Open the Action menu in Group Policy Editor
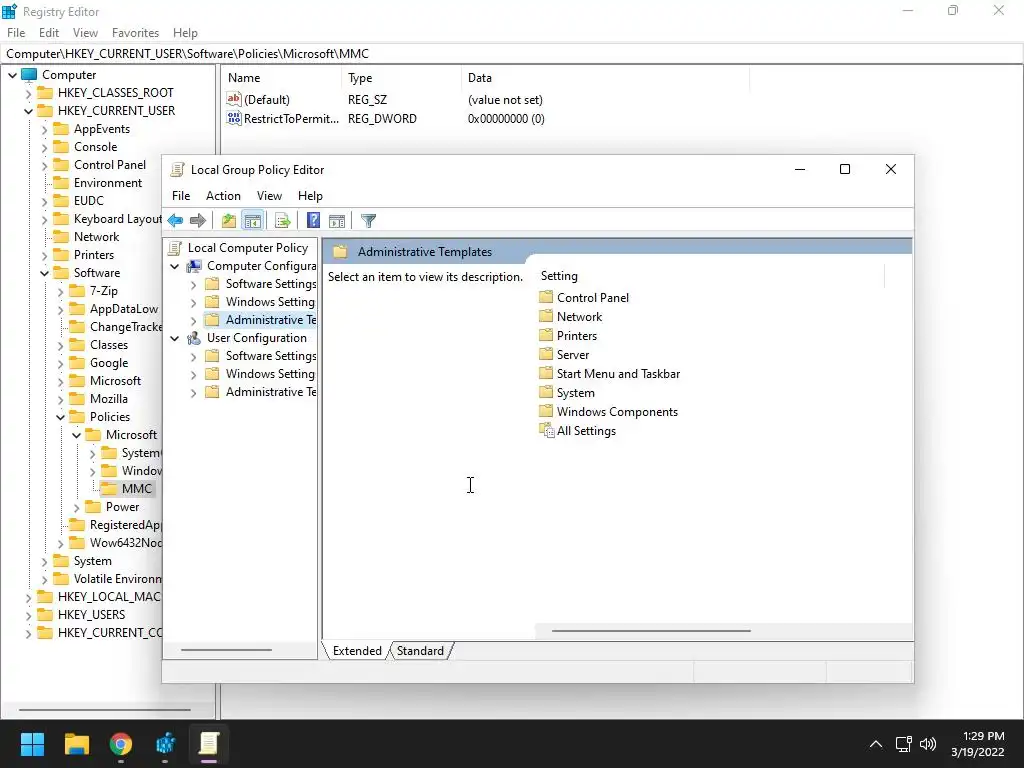Image resolution: width=1024 pixels, height=768 pixels. point(223,196)
